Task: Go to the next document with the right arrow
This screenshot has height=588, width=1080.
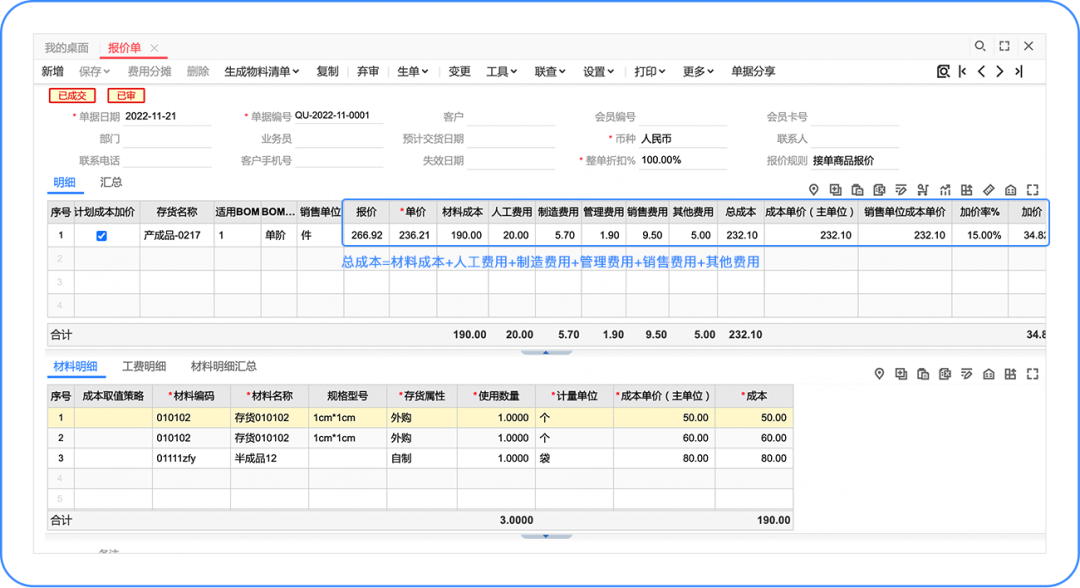Action: coord(999,71)
